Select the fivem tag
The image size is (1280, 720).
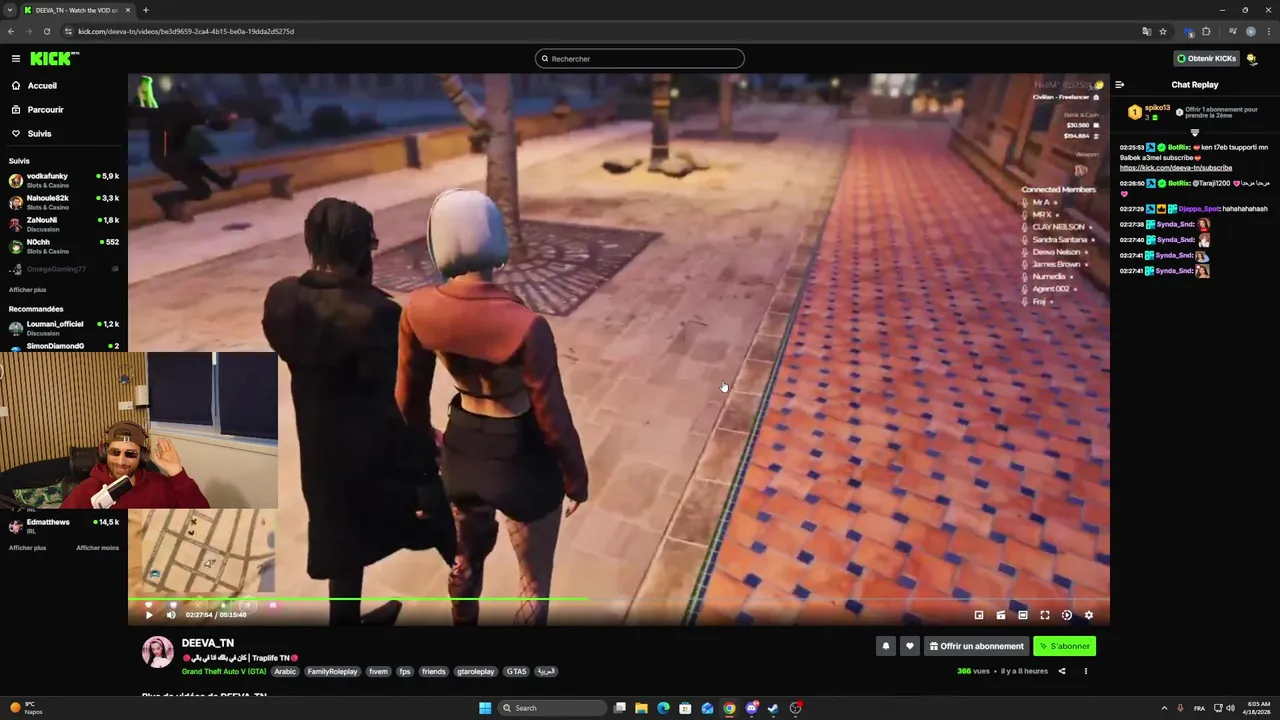[378, 671]
